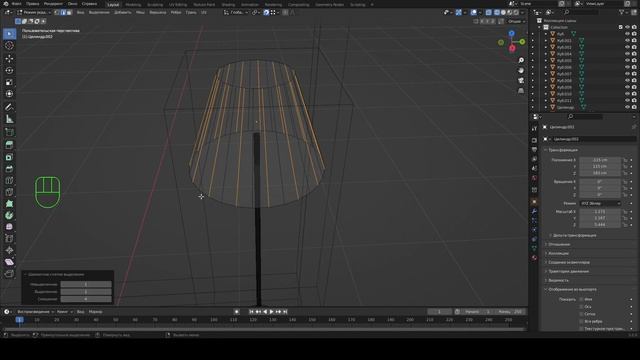
Task: Toggle Collection exclude checkbox in outliner
Action: click(621, 27)
